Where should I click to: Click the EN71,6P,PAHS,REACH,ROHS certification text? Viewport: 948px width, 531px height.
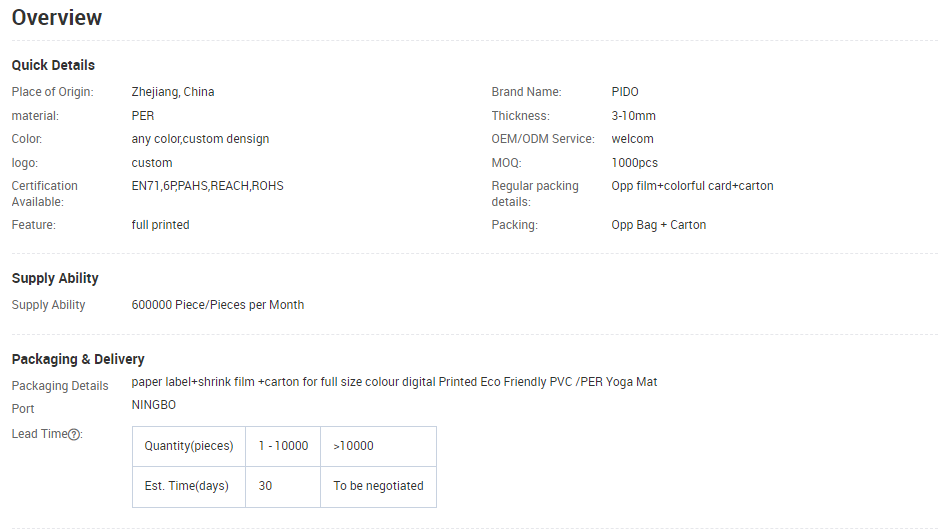pos(207,186)
